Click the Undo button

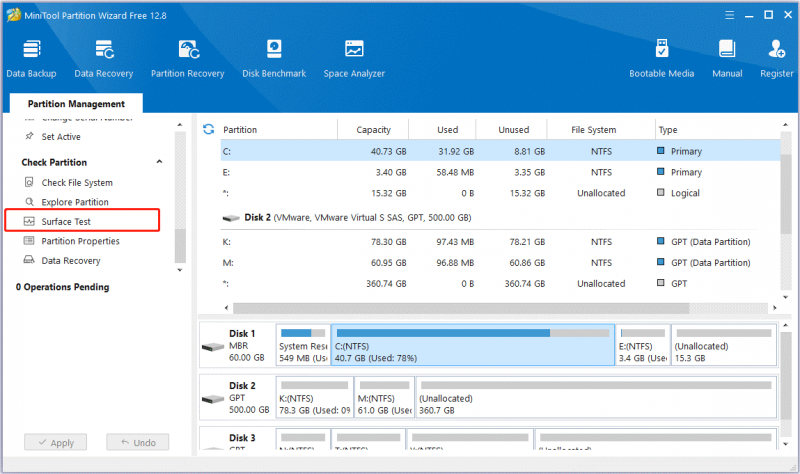click(x=138, y=442)
